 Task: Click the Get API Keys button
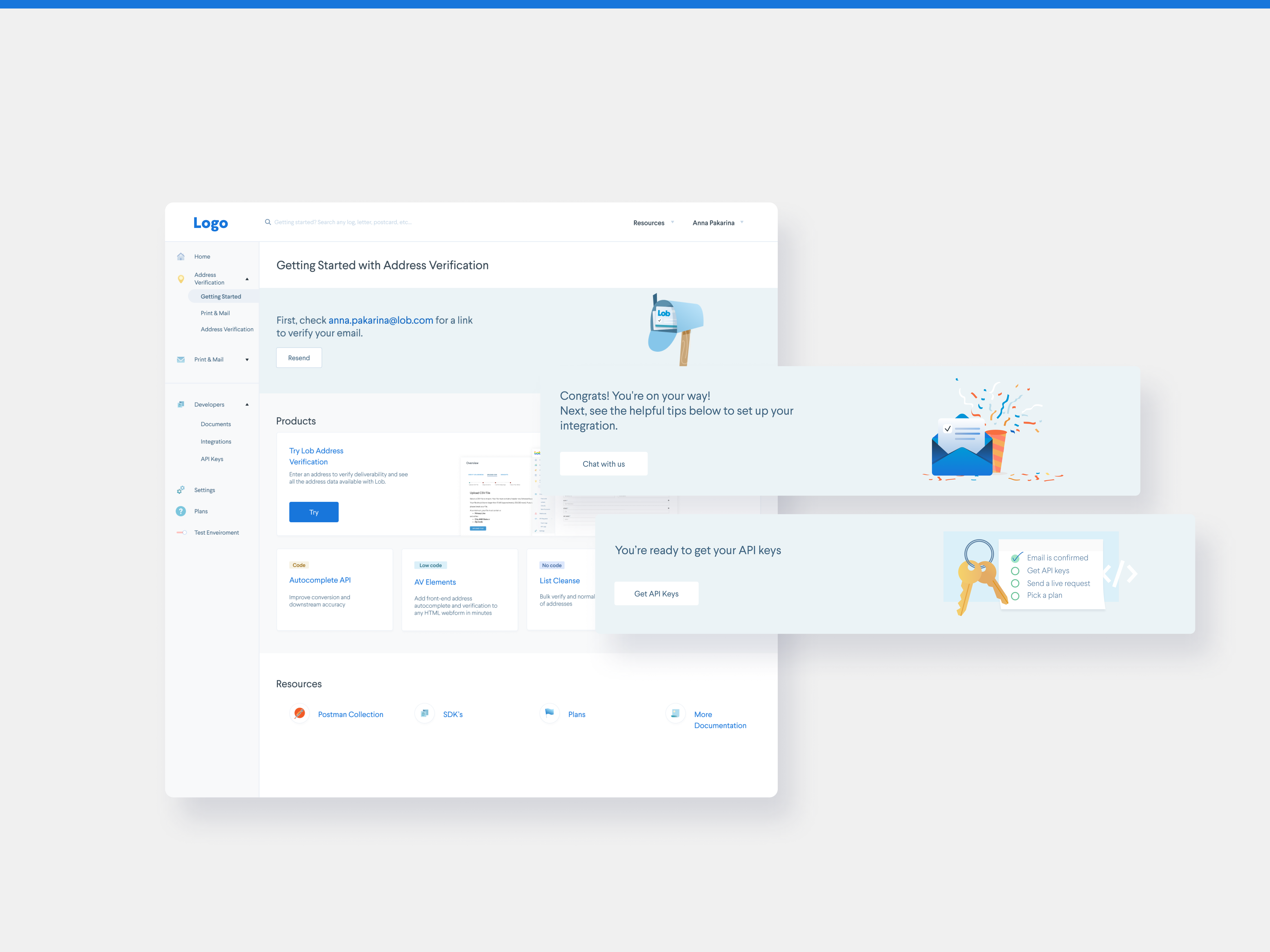pyautogui.click(x=656, y=593)
